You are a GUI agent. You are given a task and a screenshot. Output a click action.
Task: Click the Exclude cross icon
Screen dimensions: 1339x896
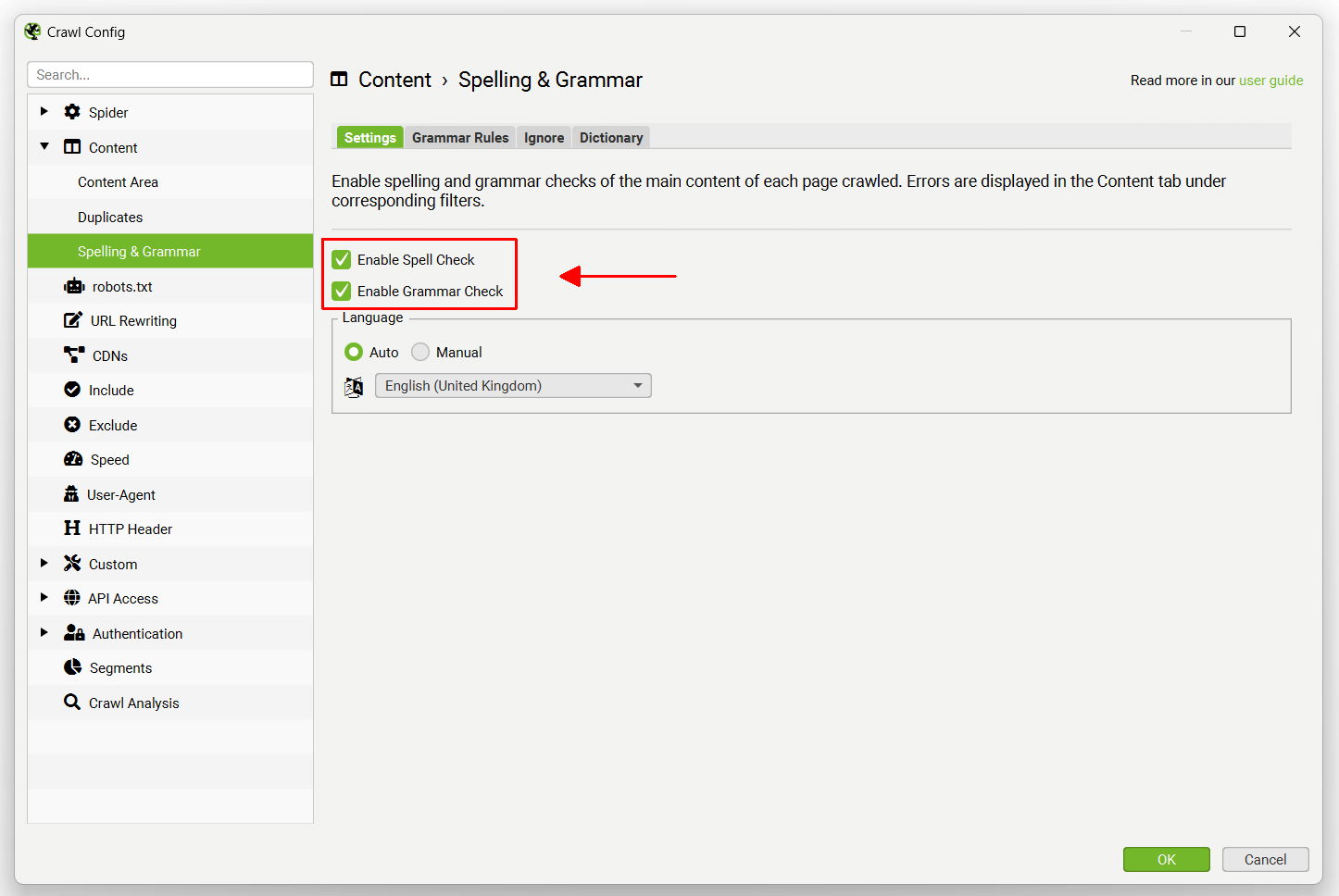click(x=73, y=424)
